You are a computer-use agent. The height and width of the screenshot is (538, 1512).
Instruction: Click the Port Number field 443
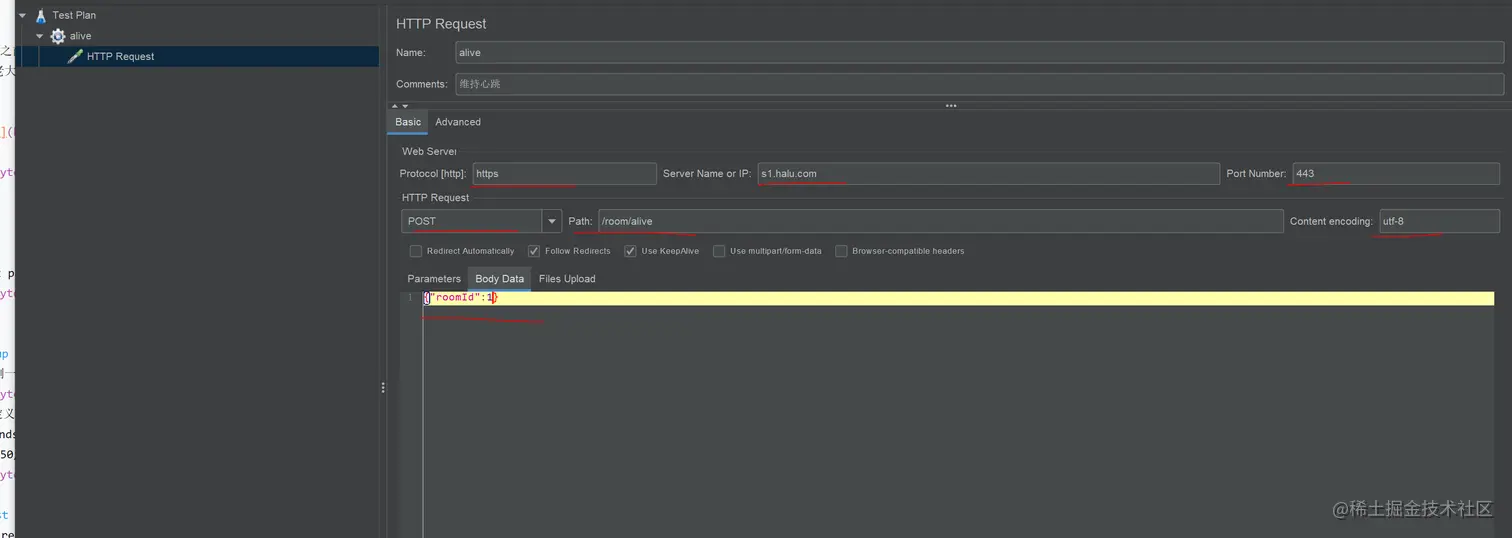tap(1396, 174)
